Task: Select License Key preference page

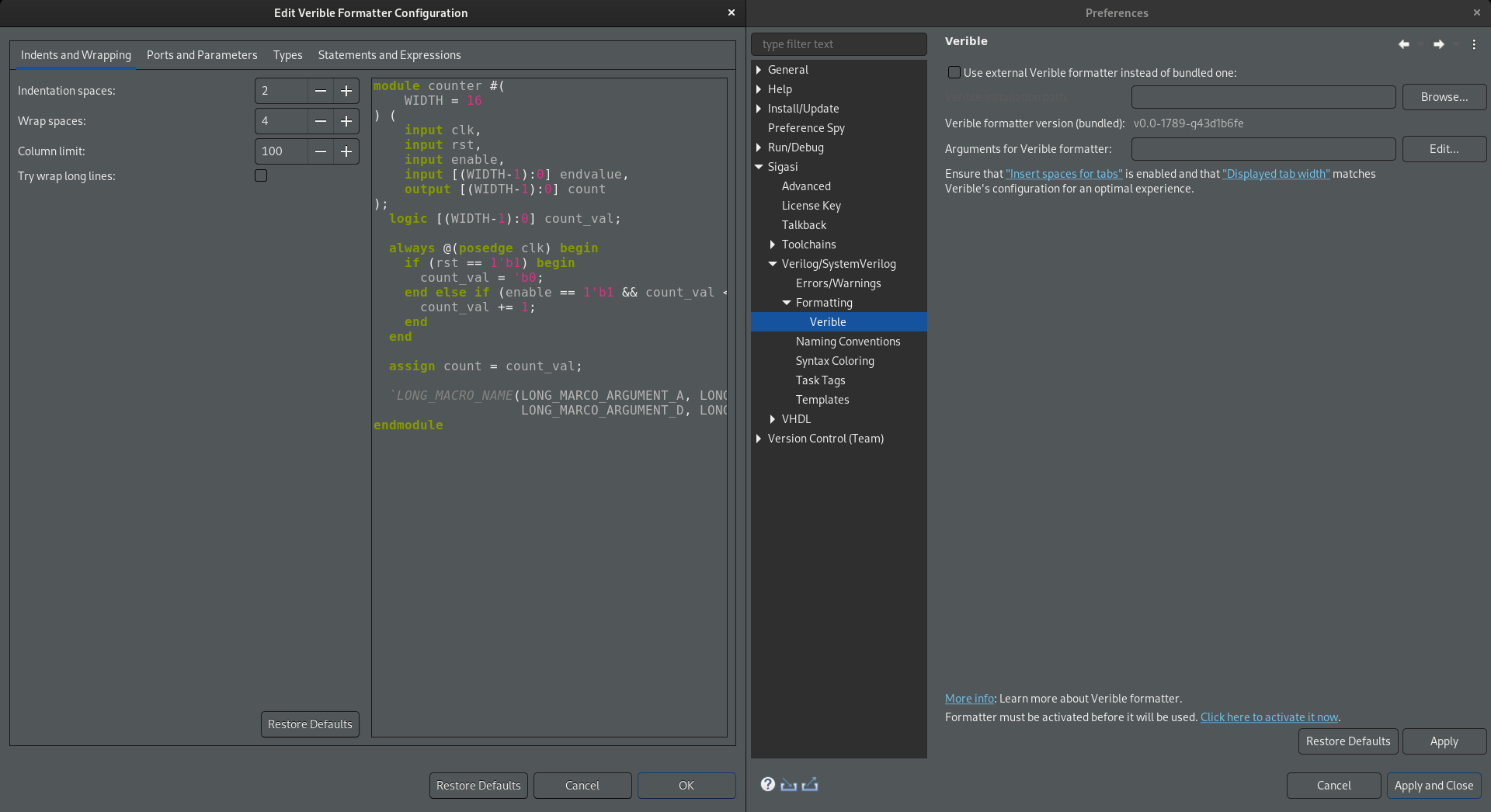Action: [811, 206]
